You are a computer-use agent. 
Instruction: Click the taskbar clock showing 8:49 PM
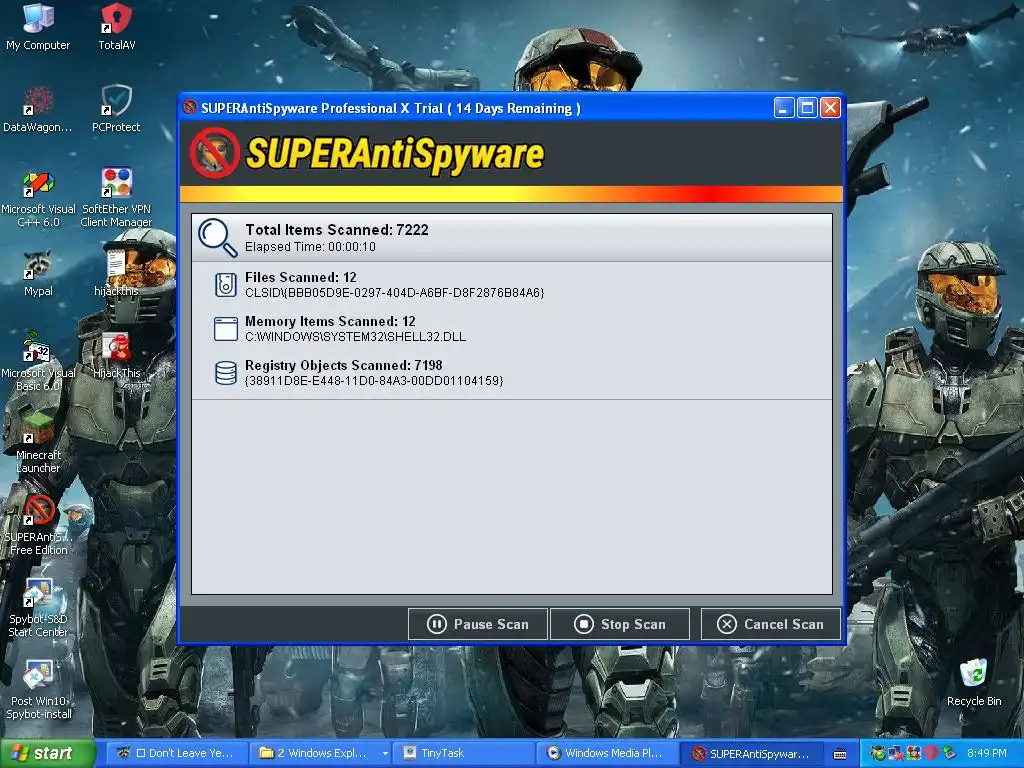point(986,754)
